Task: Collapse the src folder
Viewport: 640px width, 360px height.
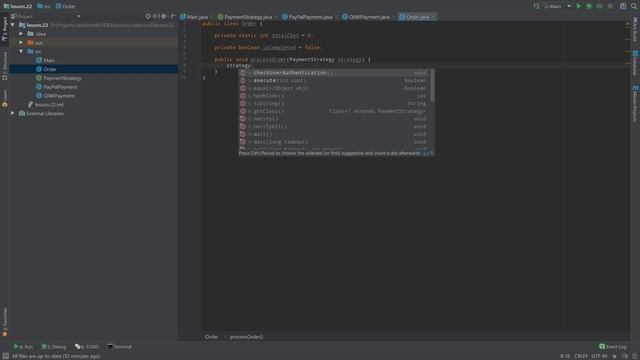Action: pyautogui.click(x=21, y=51)
